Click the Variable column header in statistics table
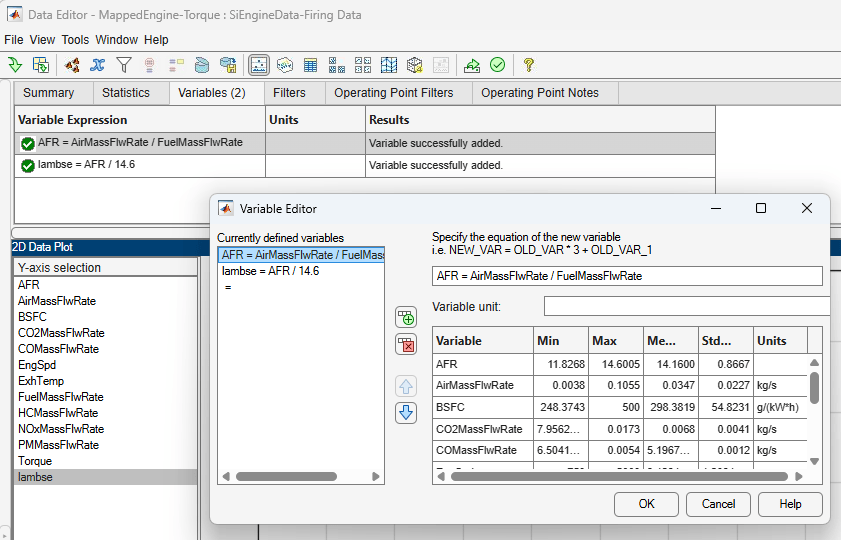 click(483, 341)
